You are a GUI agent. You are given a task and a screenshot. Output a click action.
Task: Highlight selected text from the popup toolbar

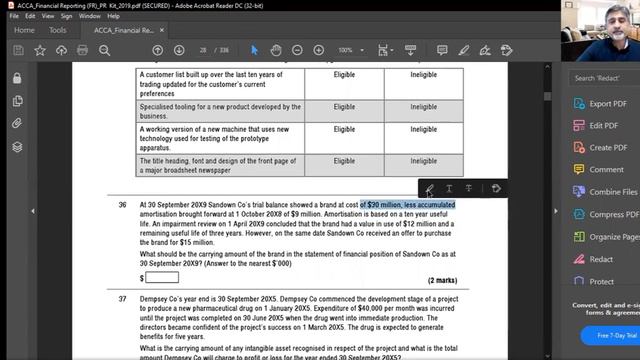click(429, 189)
